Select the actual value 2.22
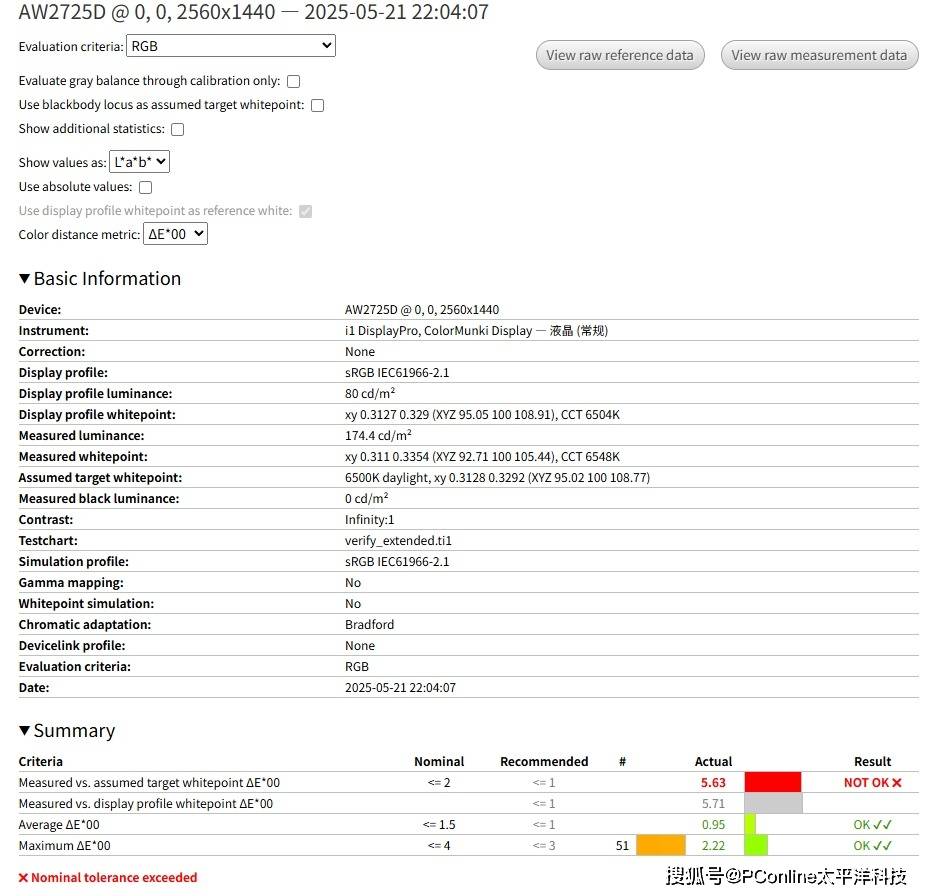 pos(713,846)
